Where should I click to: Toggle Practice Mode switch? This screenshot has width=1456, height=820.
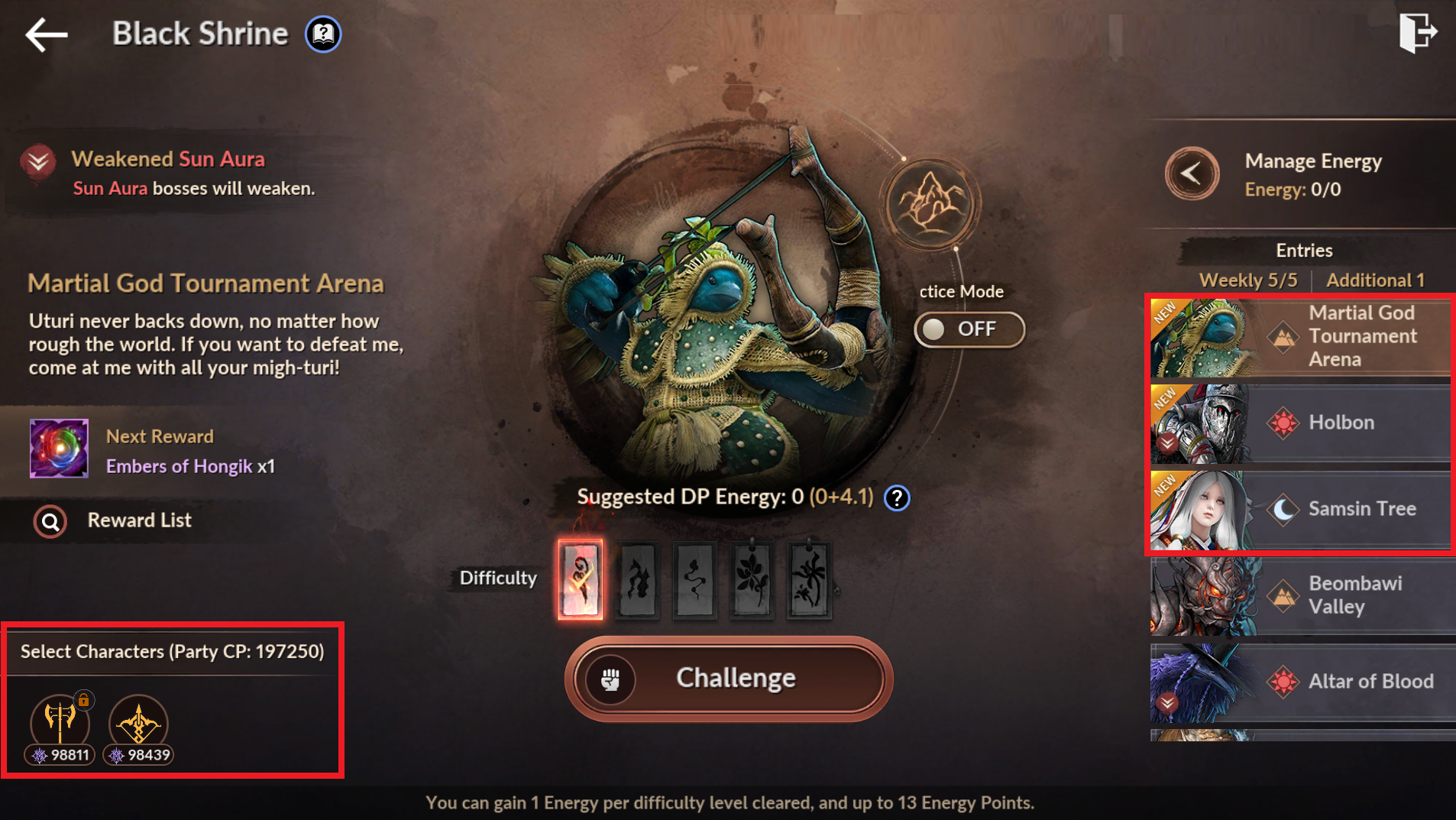969,329
